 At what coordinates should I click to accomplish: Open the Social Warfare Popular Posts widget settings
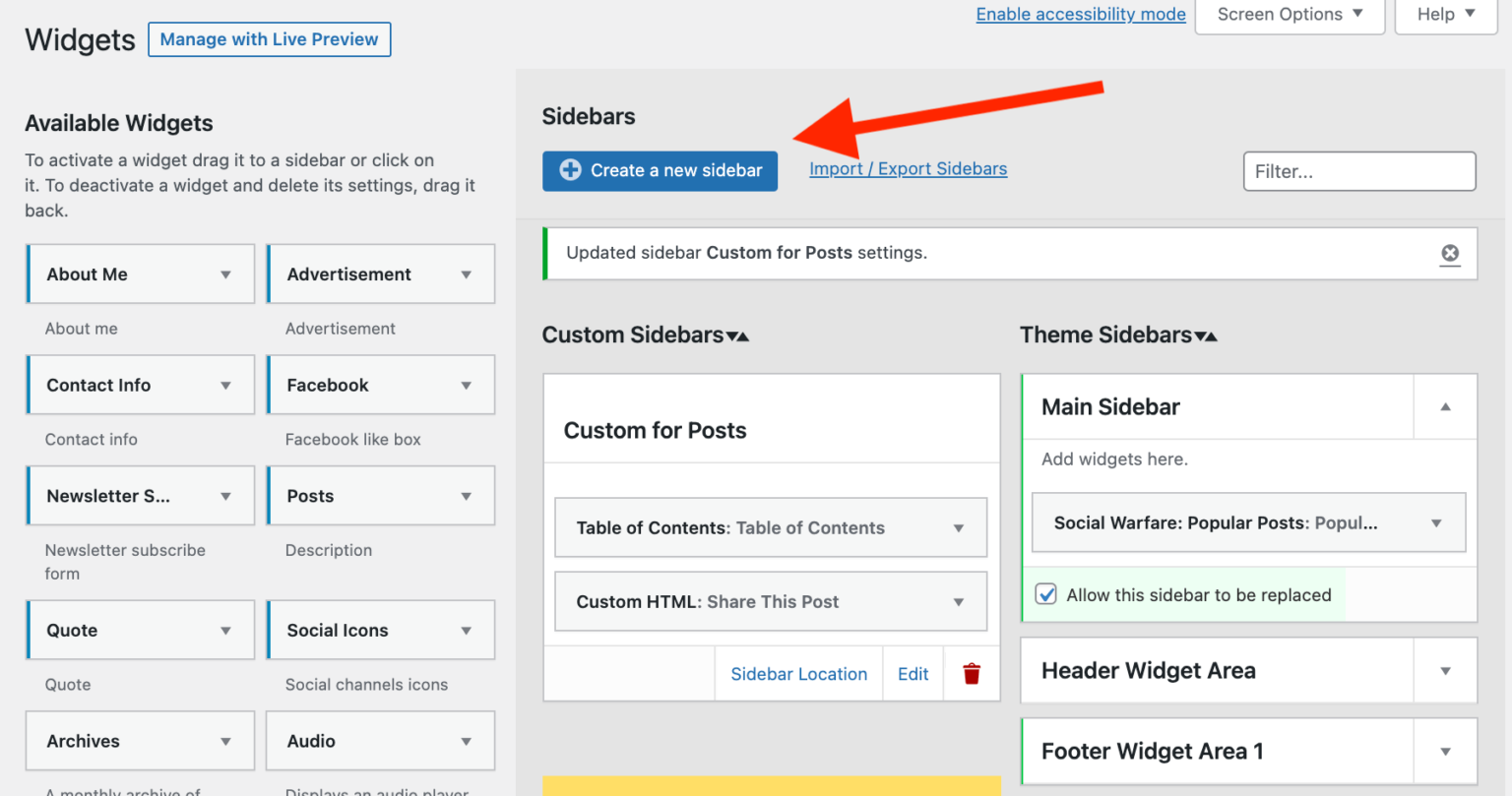(x=1437, y=522)
